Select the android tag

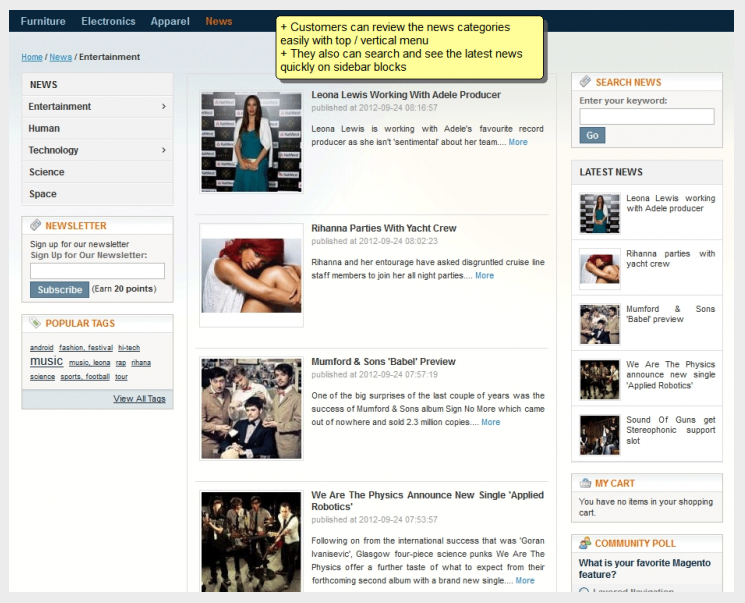click(x=42, y=348)
